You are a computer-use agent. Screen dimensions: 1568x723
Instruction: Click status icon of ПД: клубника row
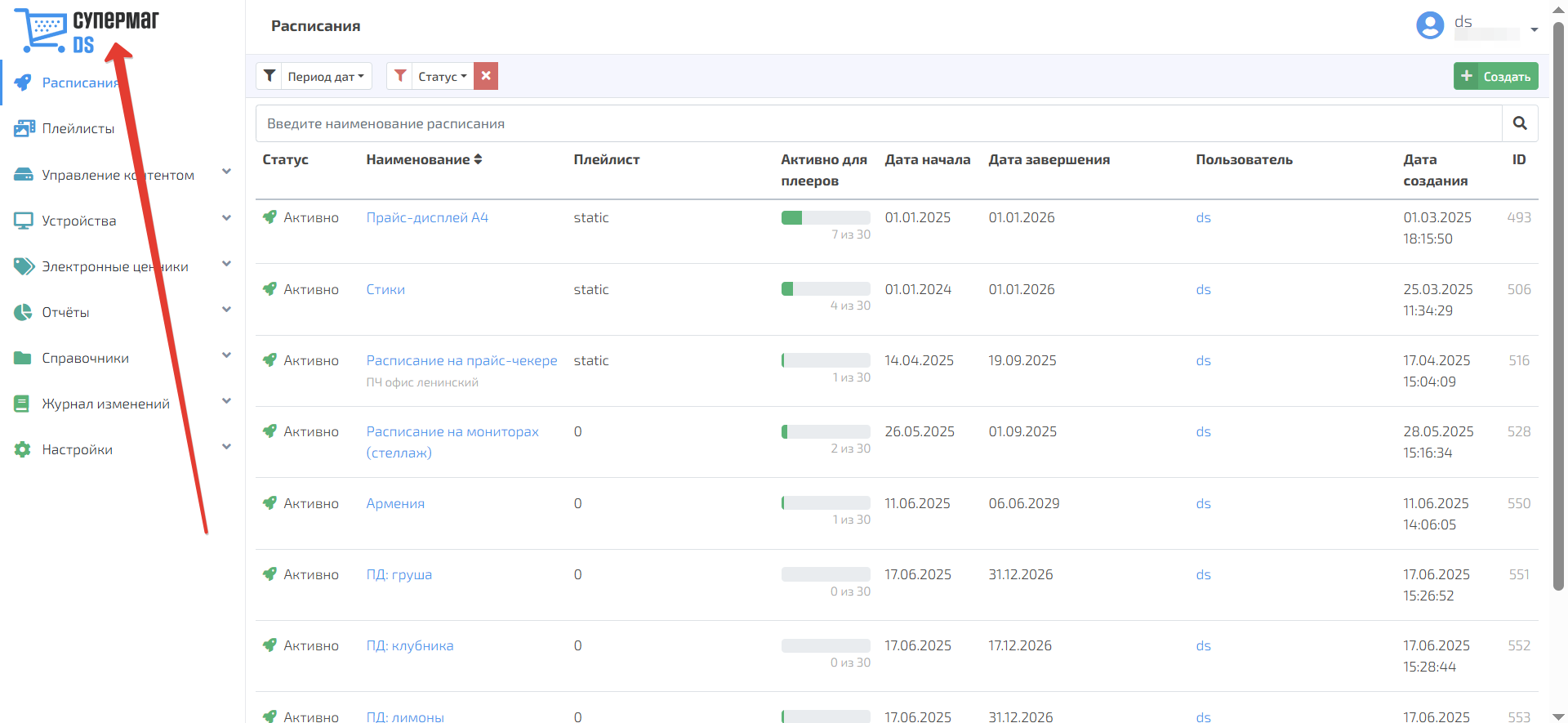(x=269, y=645)
